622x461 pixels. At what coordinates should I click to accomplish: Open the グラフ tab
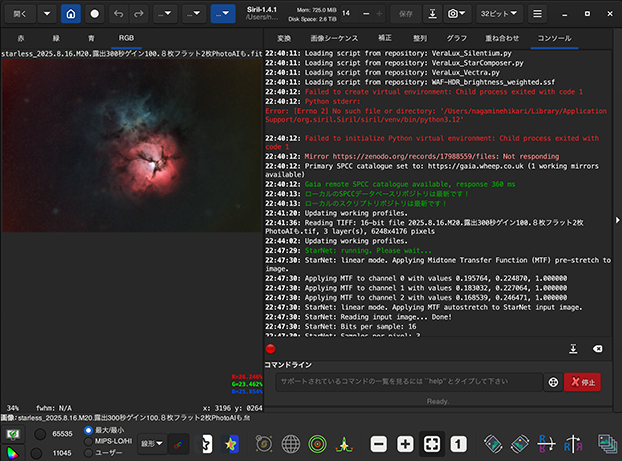(455, 37)
